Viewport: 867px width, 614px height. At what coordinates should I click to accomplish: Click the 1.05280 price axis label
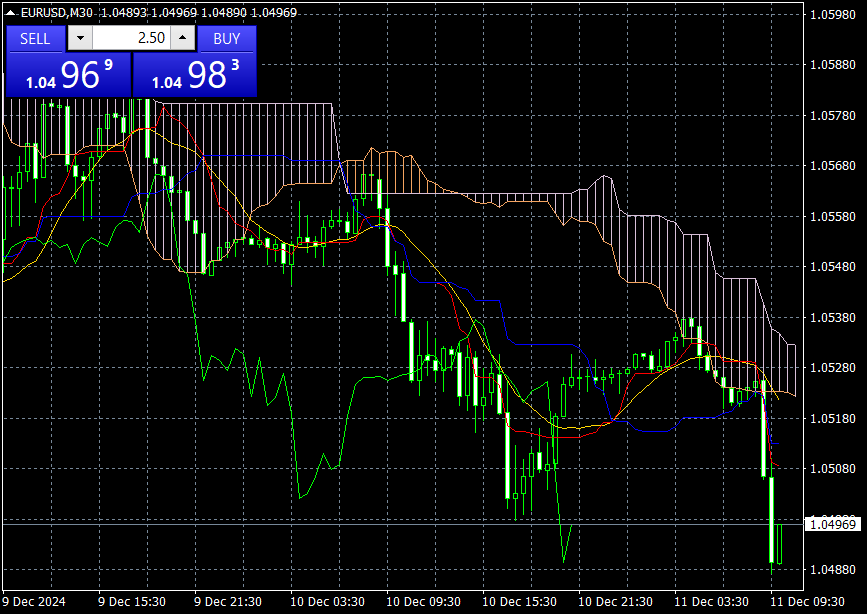pyautogui.click(x=833, y=368)
